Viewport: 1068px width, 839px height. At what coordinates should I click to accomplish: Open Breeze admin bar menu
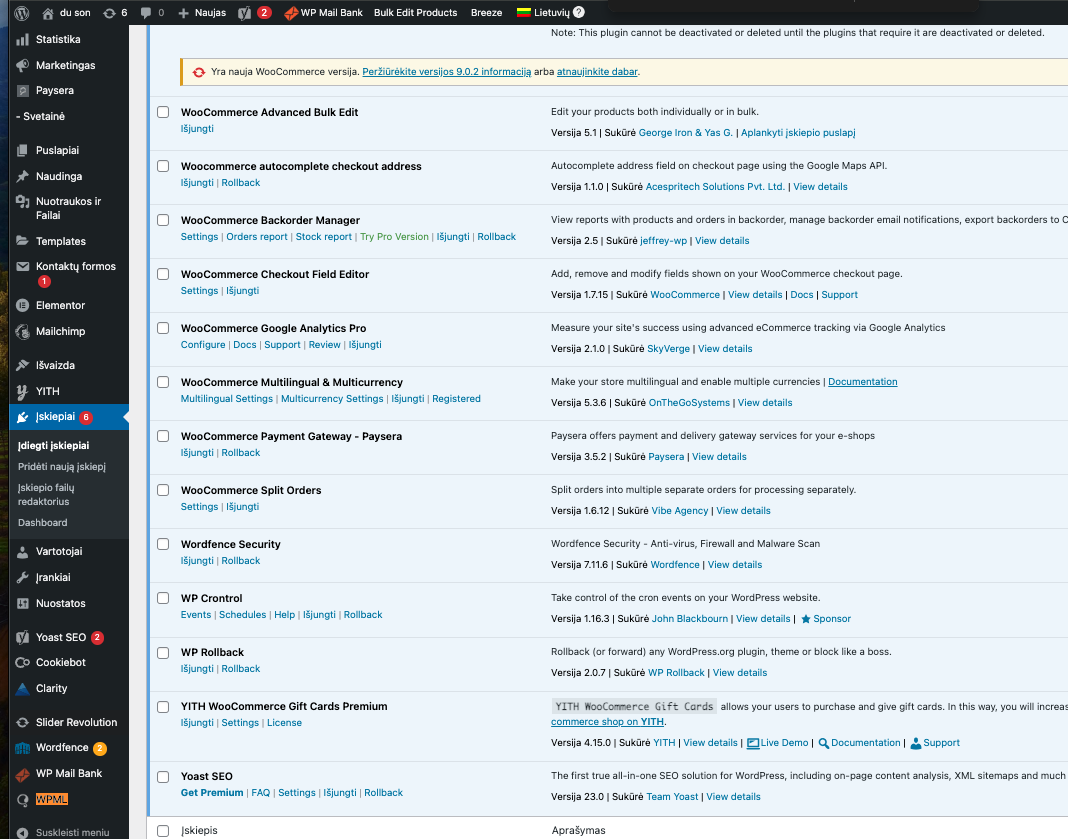[486, 12]
